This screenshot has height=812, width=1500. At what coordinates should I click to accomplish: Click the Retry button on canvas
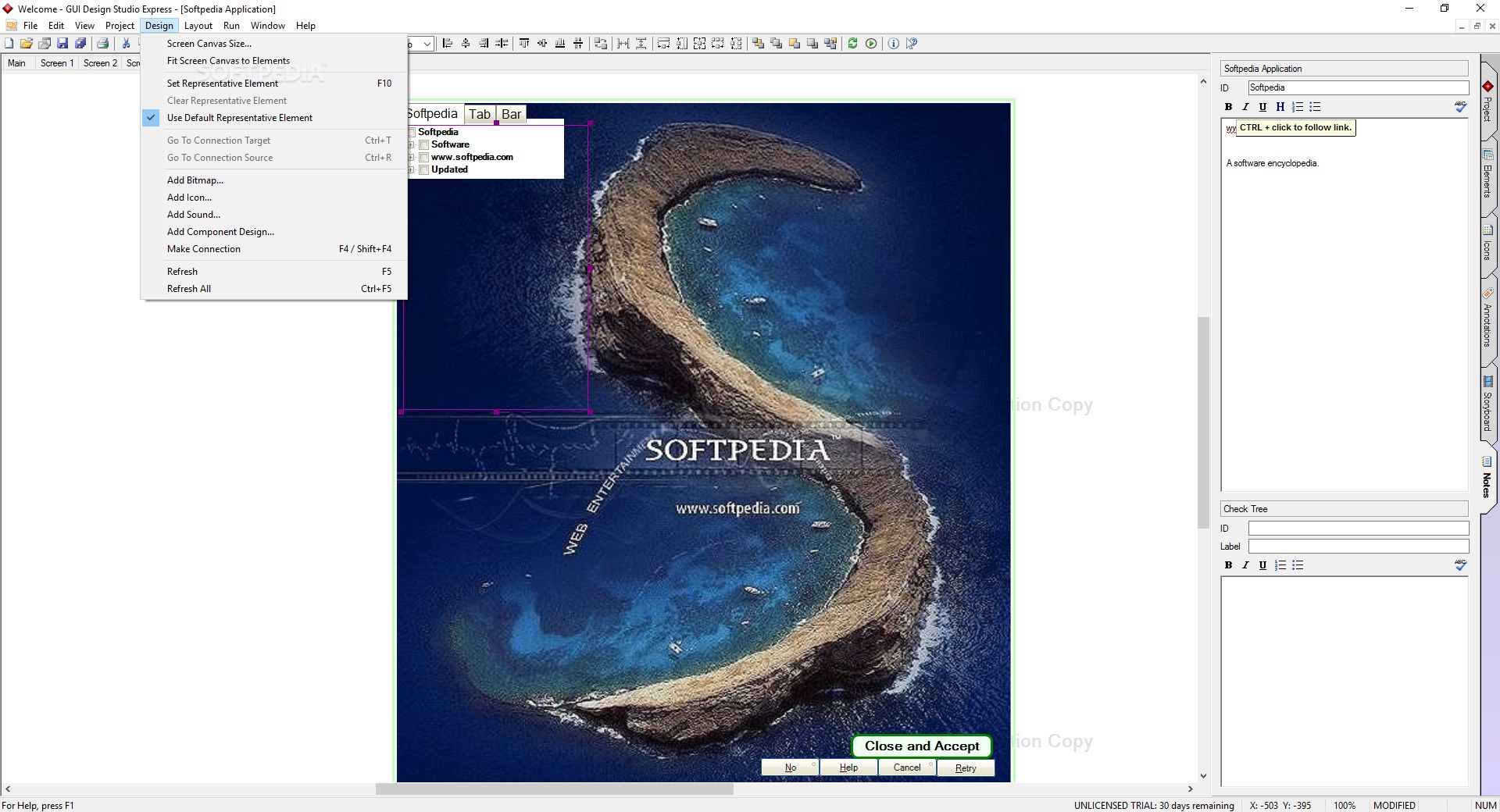coord(966,768)
